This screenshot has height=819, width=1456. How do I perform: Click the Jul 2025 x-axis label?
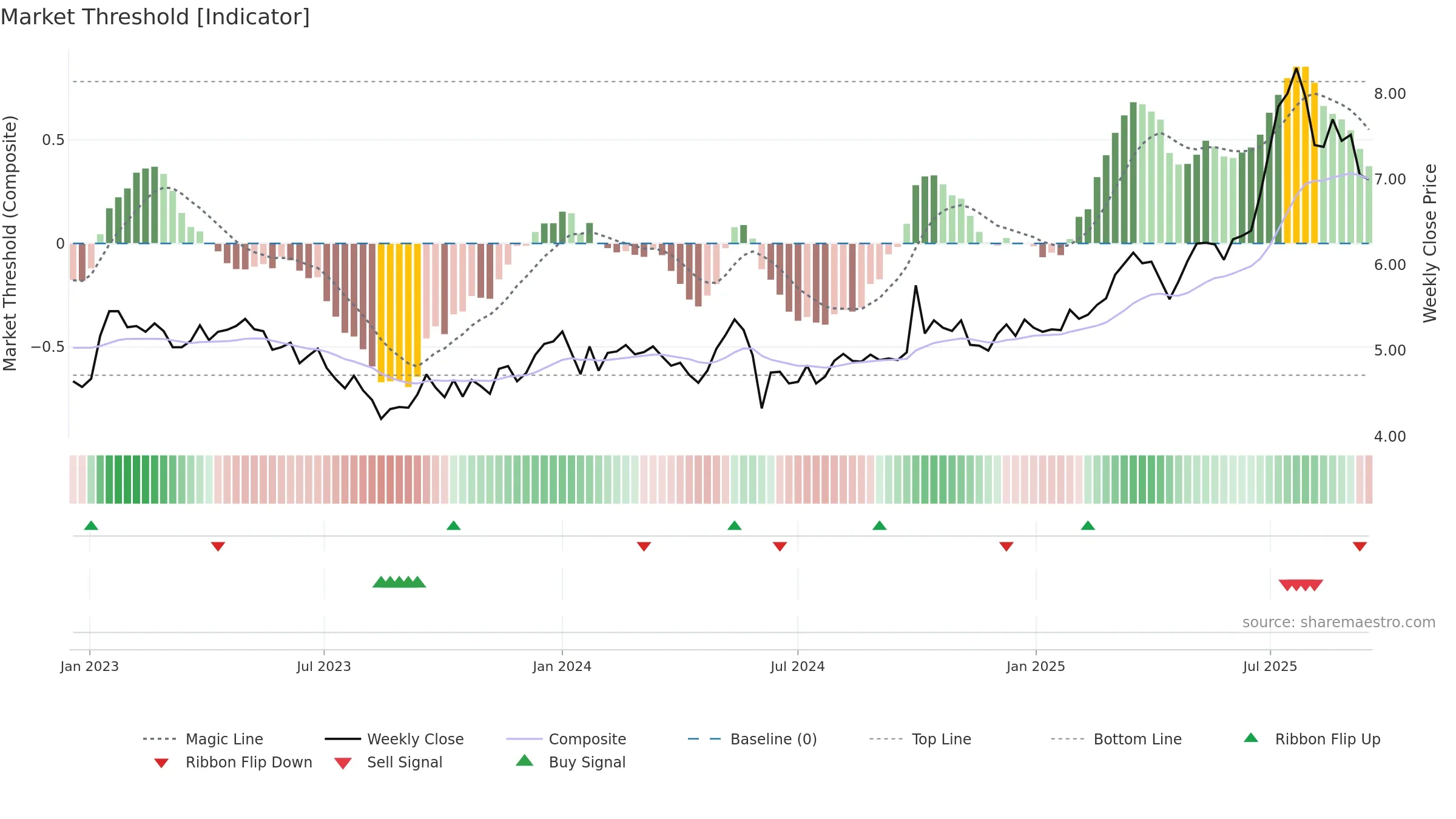(1270, 666)
